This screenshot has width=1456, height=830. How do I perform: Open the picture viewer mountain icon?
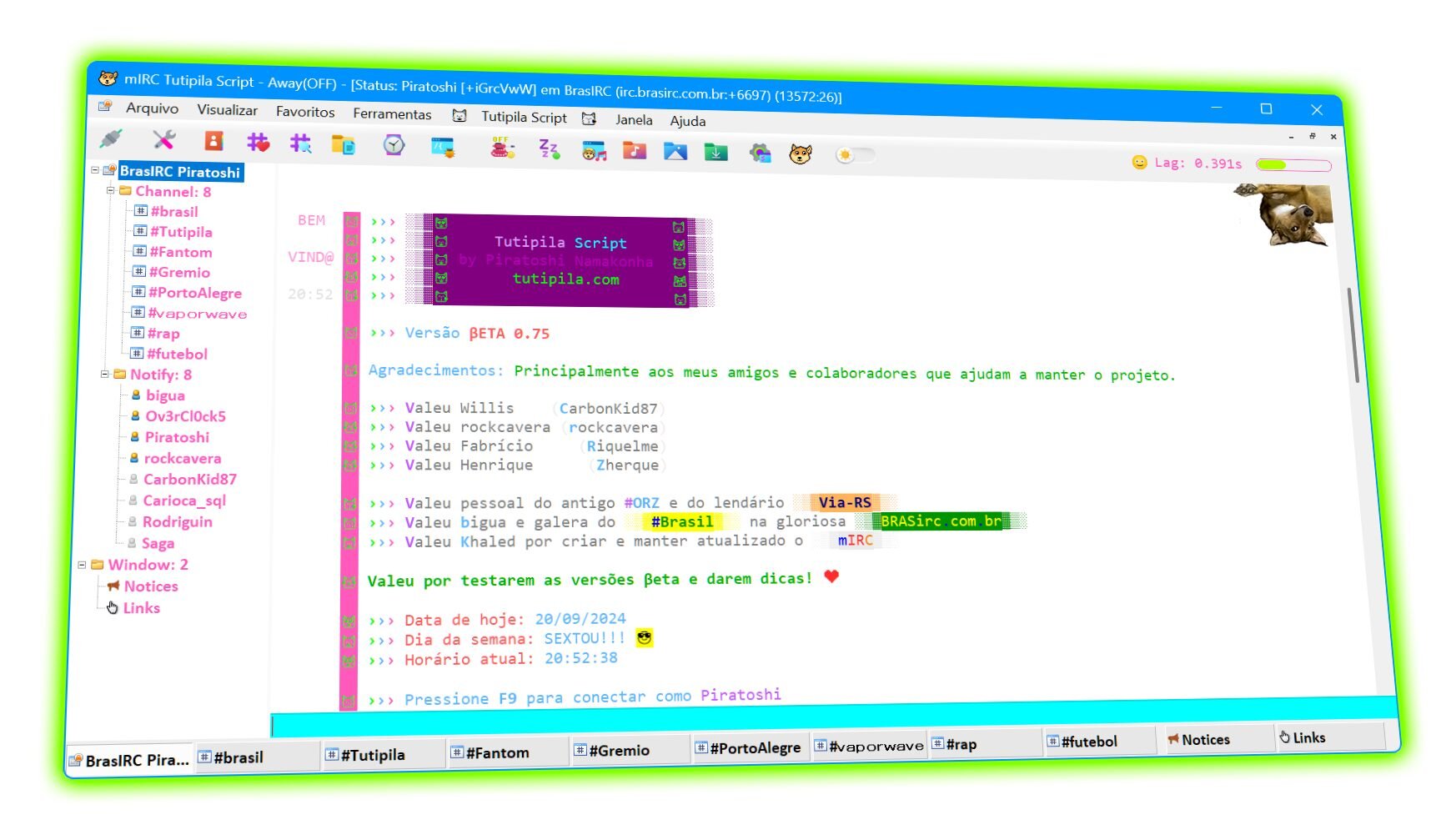coord(675,152)
